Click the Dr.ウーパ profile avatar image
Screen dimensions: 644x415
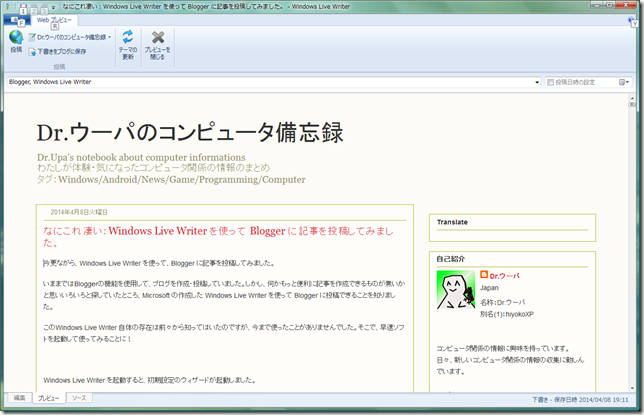pyautogui.click(x=456, y=290)
